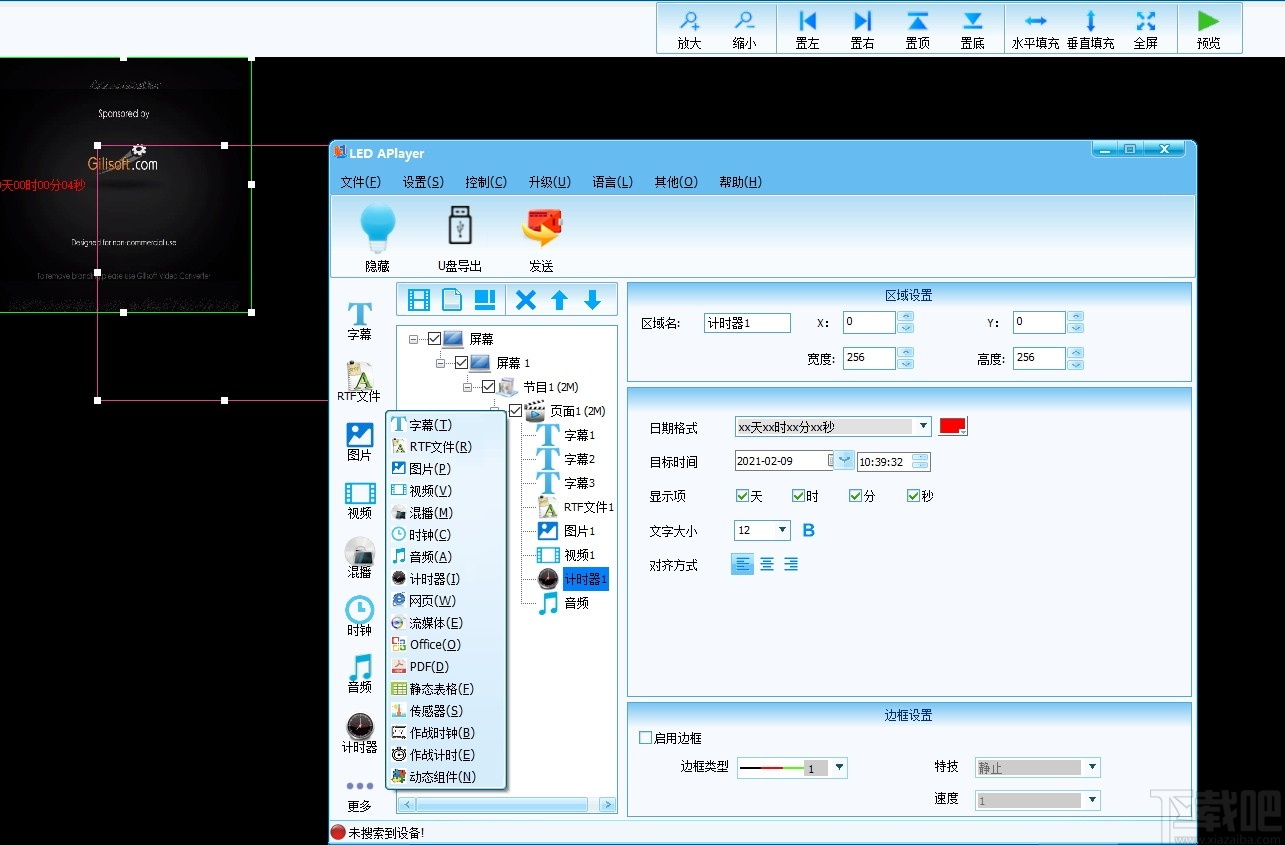This screenshot has height=845, width=1285.
Task: Open the 日期格式 date format dropdown
Action: click(x=924, y=426)
